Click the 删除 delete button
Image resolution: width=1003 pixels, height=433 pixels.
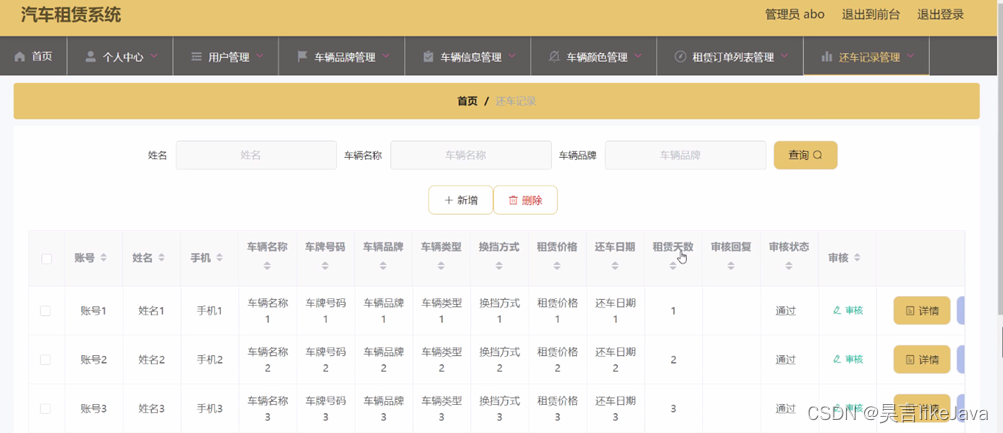pos(525,200)
